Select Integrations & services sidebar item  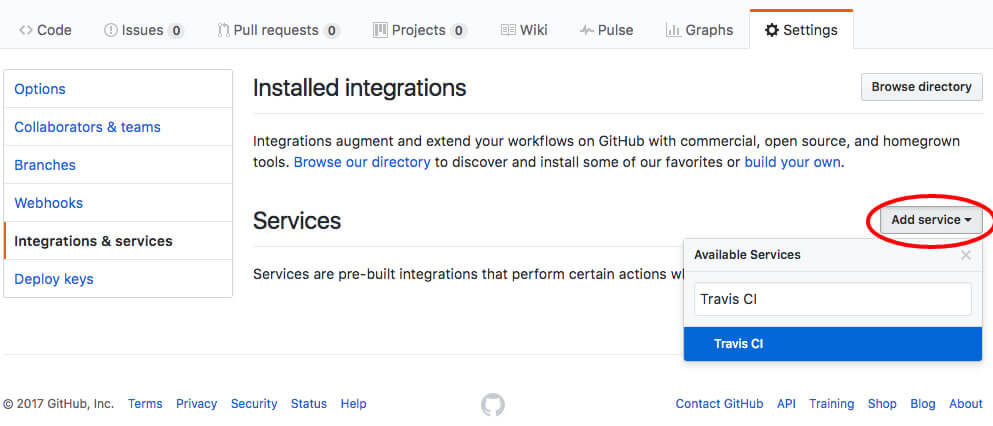(118, 241)
